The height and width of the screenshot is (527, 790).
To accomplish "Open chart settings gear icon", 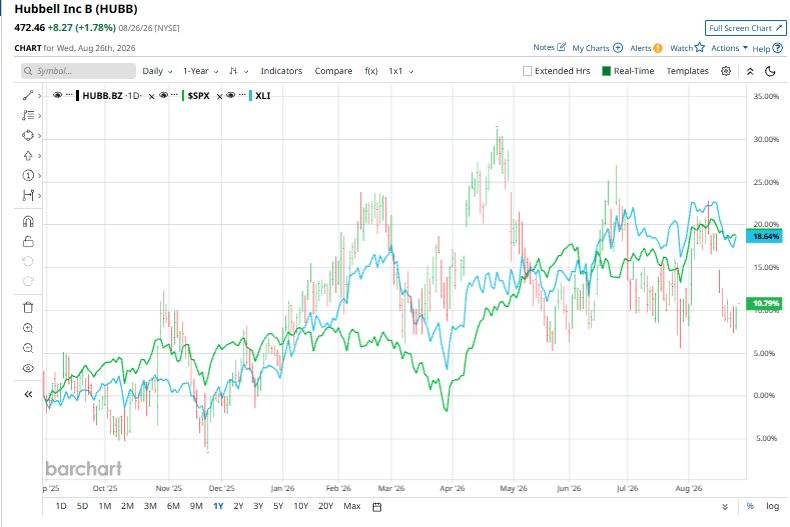I will [726, 71].
